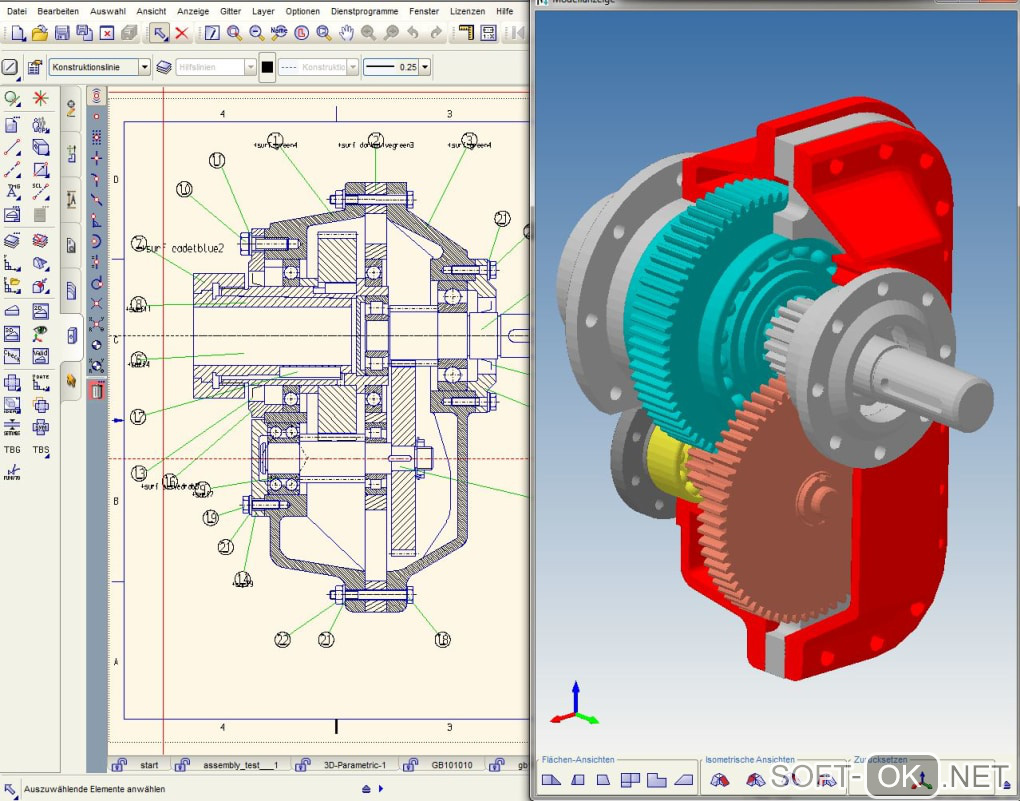The width and height of the screenshot is (1020, 801).
Task: Click the black line color swatch
Action: tap(267, 67)
